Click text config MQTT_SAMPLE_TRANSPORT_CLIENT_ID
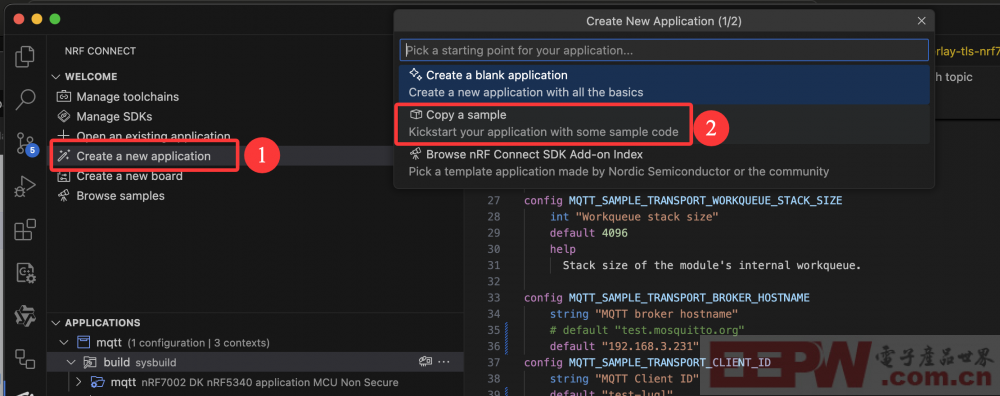This screenshot has height=396, width=1000. coord(647,363)
